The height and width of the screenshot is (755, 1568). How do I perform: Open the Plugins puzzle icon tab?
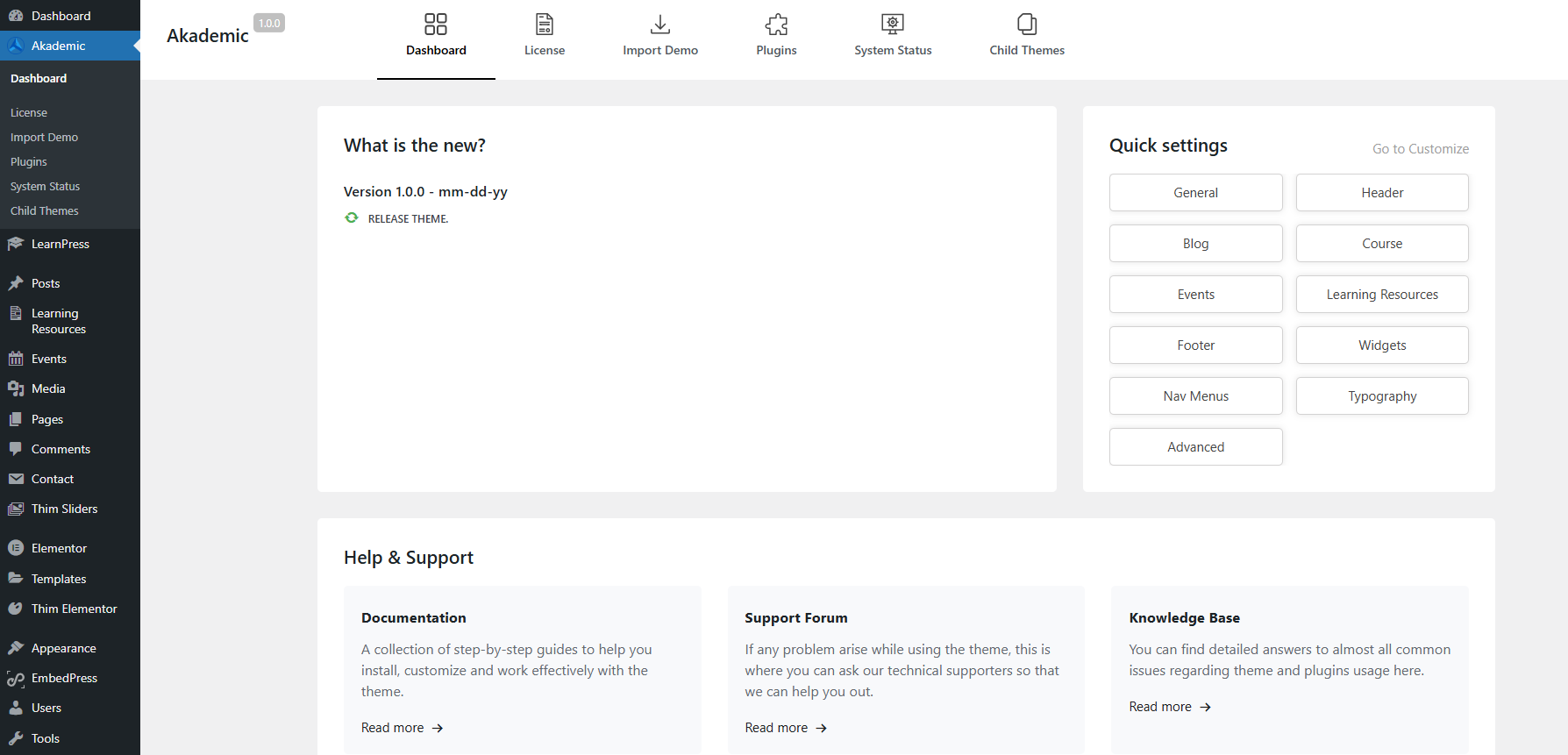click(776, 25)
